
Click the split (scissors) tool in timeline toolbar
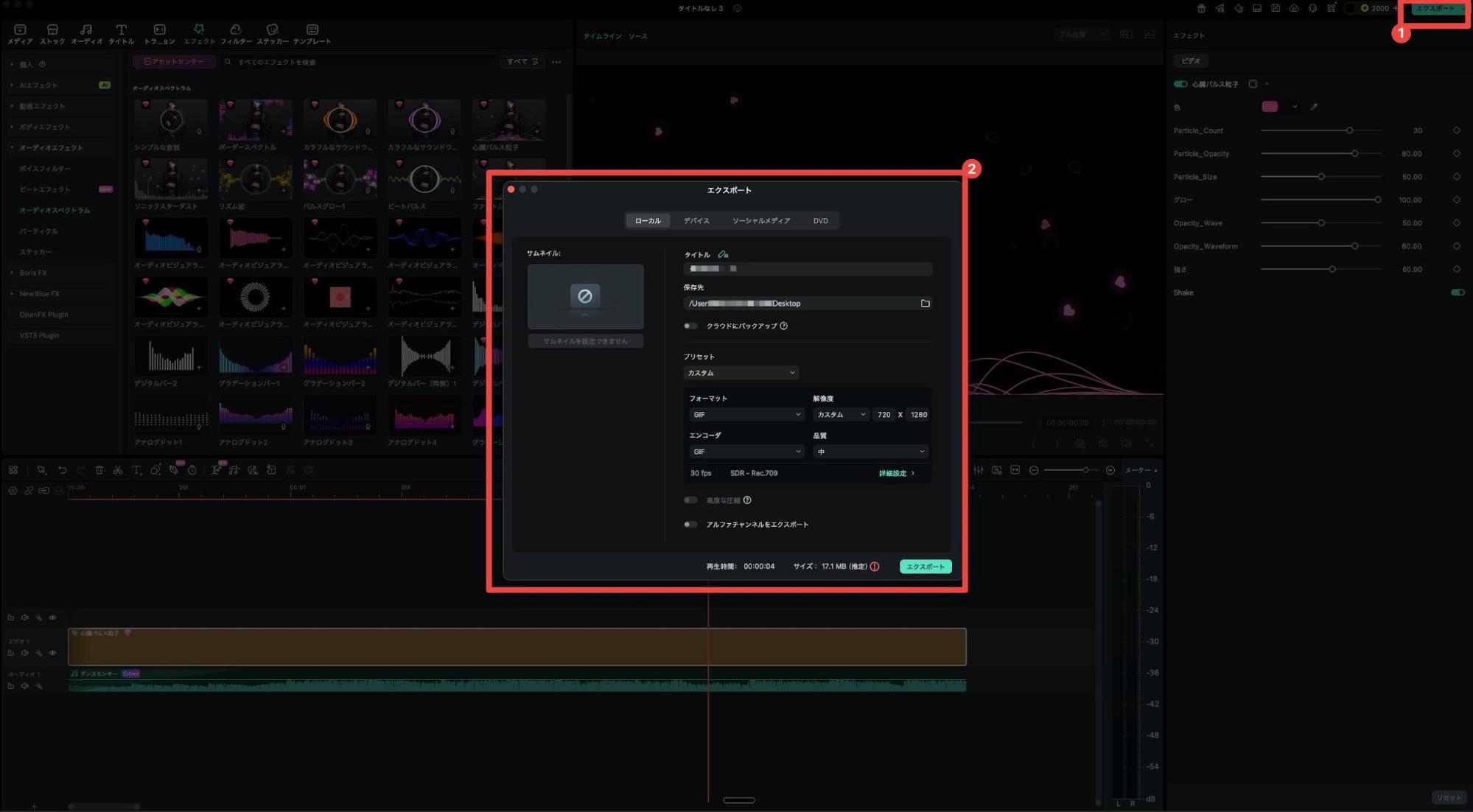(x=118, y=469)
